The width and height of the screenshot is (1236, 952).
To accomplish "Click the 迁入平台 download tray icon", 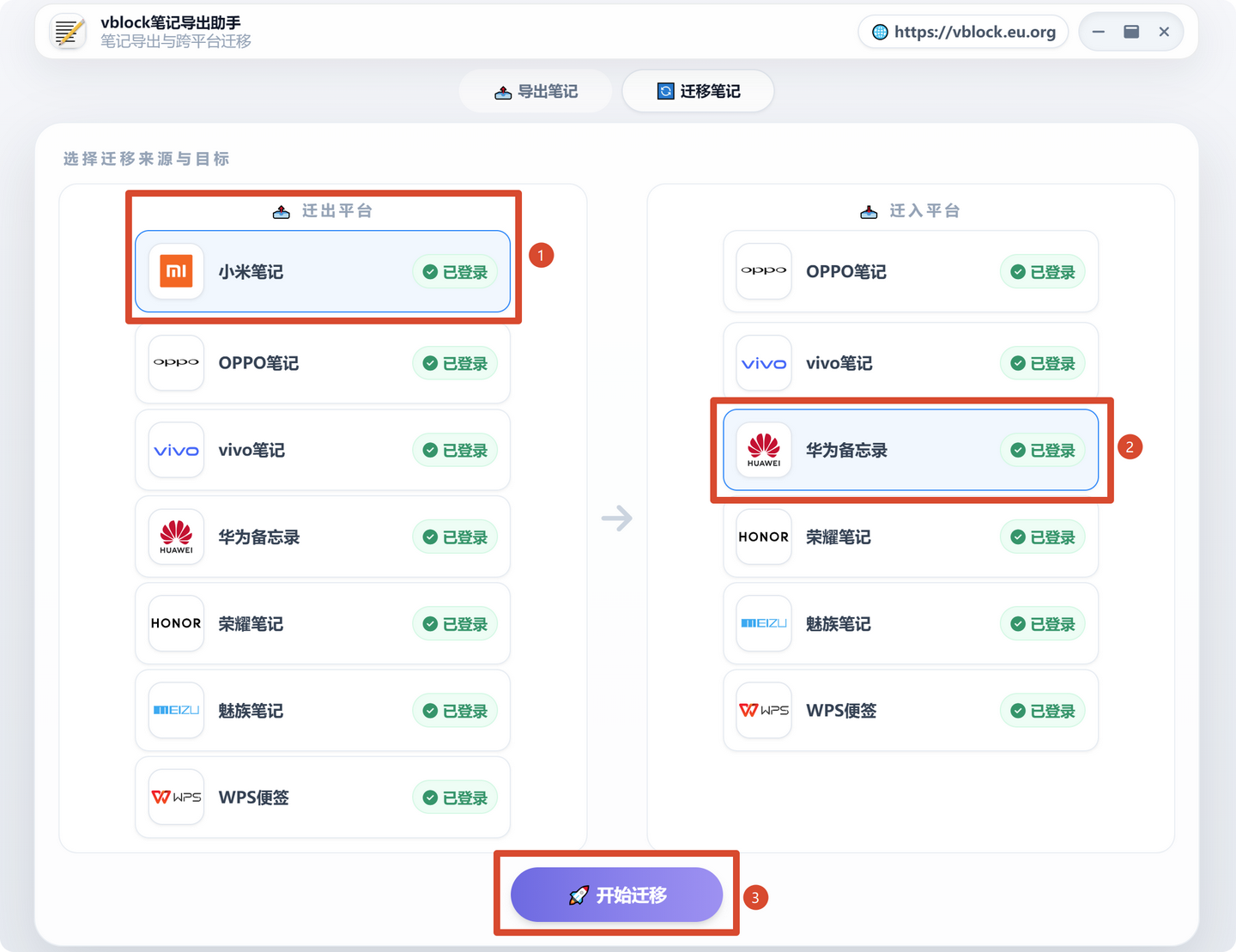I will pos(869,211).
